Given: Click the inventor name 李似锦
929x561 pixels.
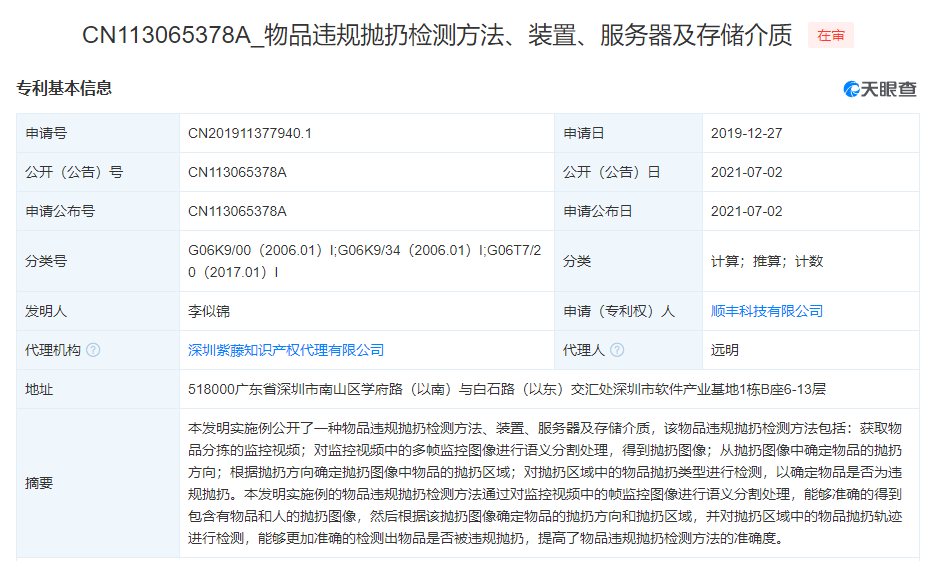Looking at the screenshot, I should 209,311.
